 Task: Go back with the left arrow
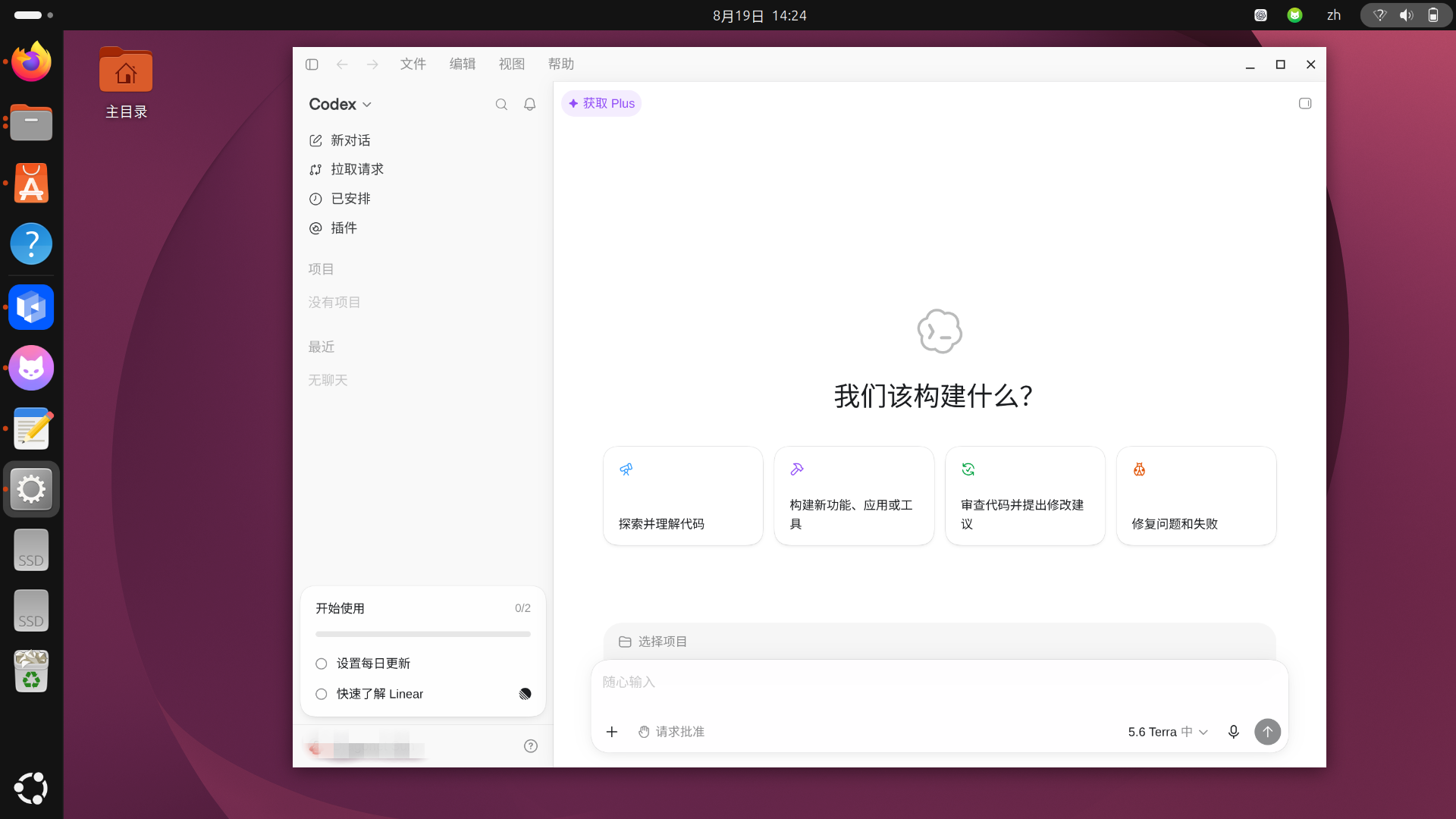pos(342,64)
